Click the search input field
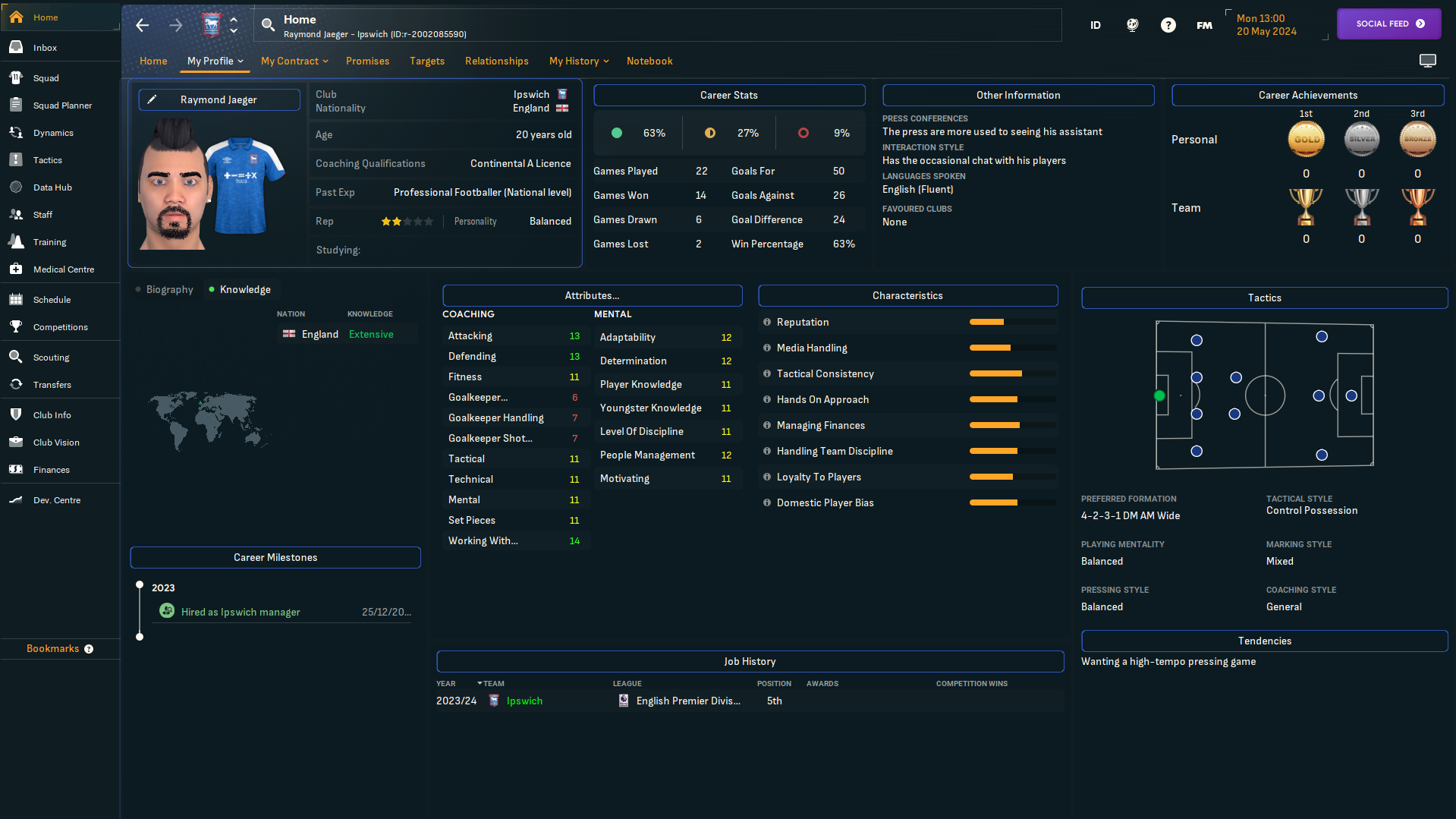The width and height of the screenshot is (1456, 819). [x=657, y=25]
